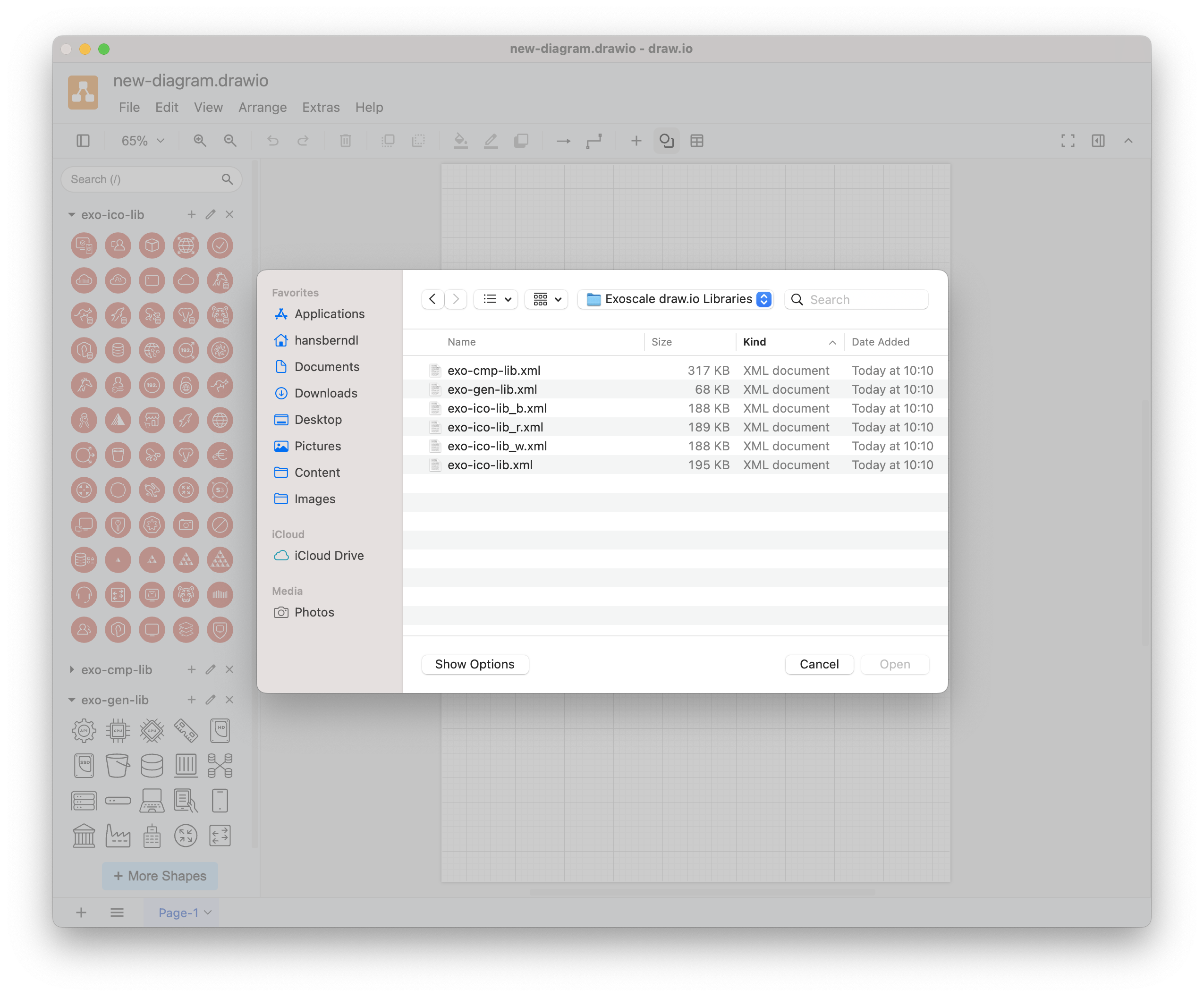Click the insert table icon
This screenshot has height=997, width=1204.
(x=696, y=141)
